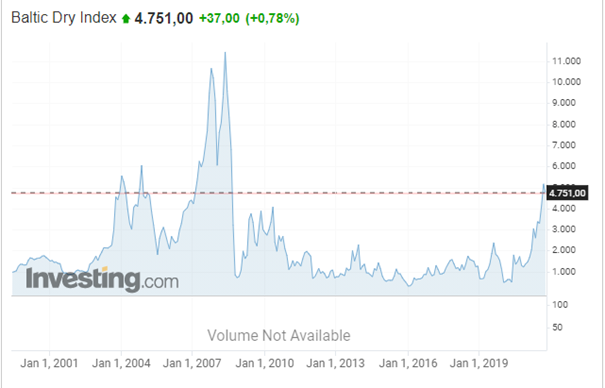The width and height of the screenshot is (605, 388).
Task: Click the Investing.com watermark logo
Action: point(102,279)
